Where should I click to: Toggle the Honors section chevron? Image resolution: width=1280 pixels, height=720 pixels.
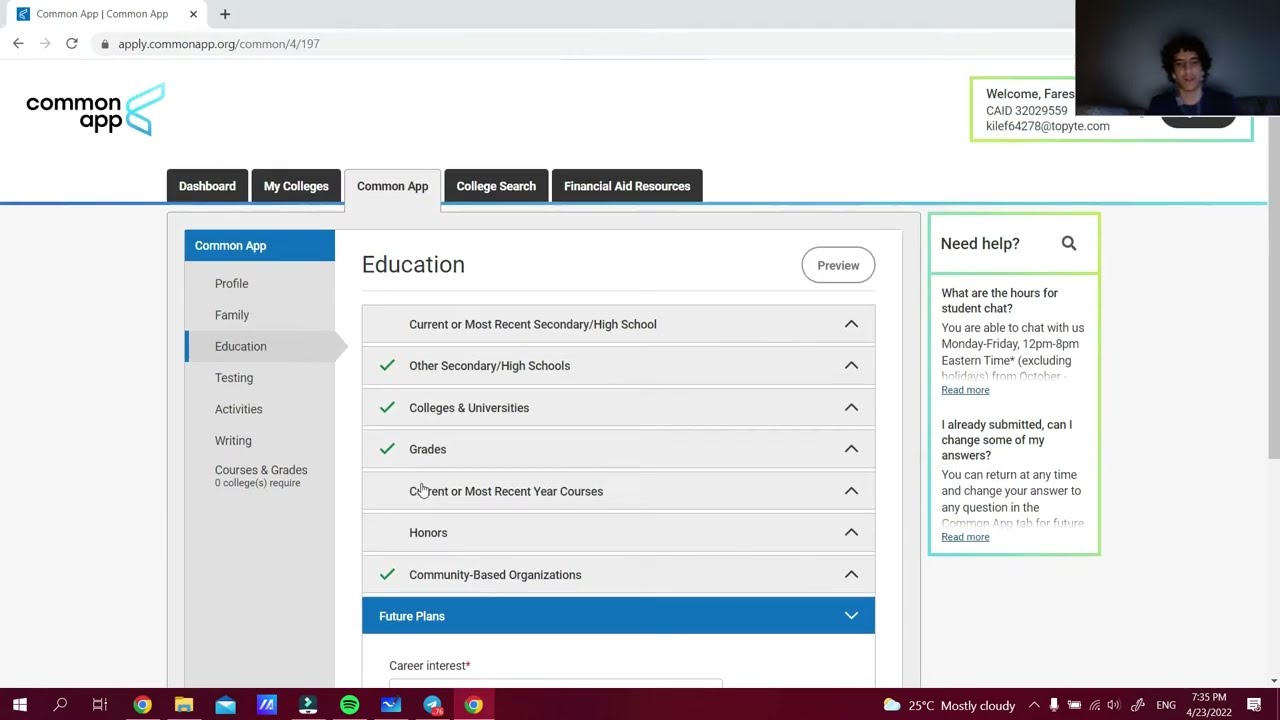(x=851, y=532)
